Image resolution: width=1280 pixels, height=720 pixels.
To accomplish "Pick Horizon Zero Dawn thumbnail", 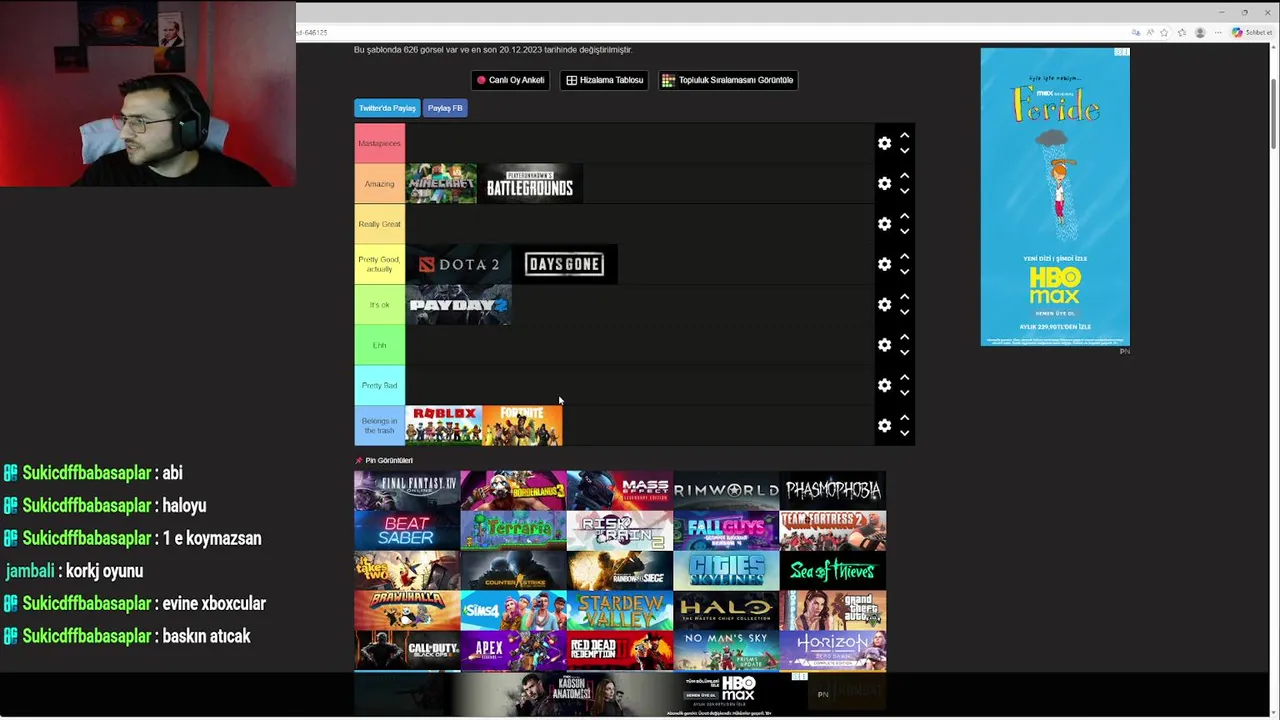I will pos(833,651).
